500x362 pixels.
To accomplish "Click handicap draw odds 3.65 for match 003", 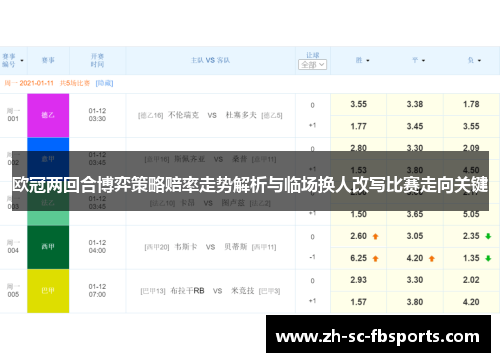I will click(x=415, y=214).
